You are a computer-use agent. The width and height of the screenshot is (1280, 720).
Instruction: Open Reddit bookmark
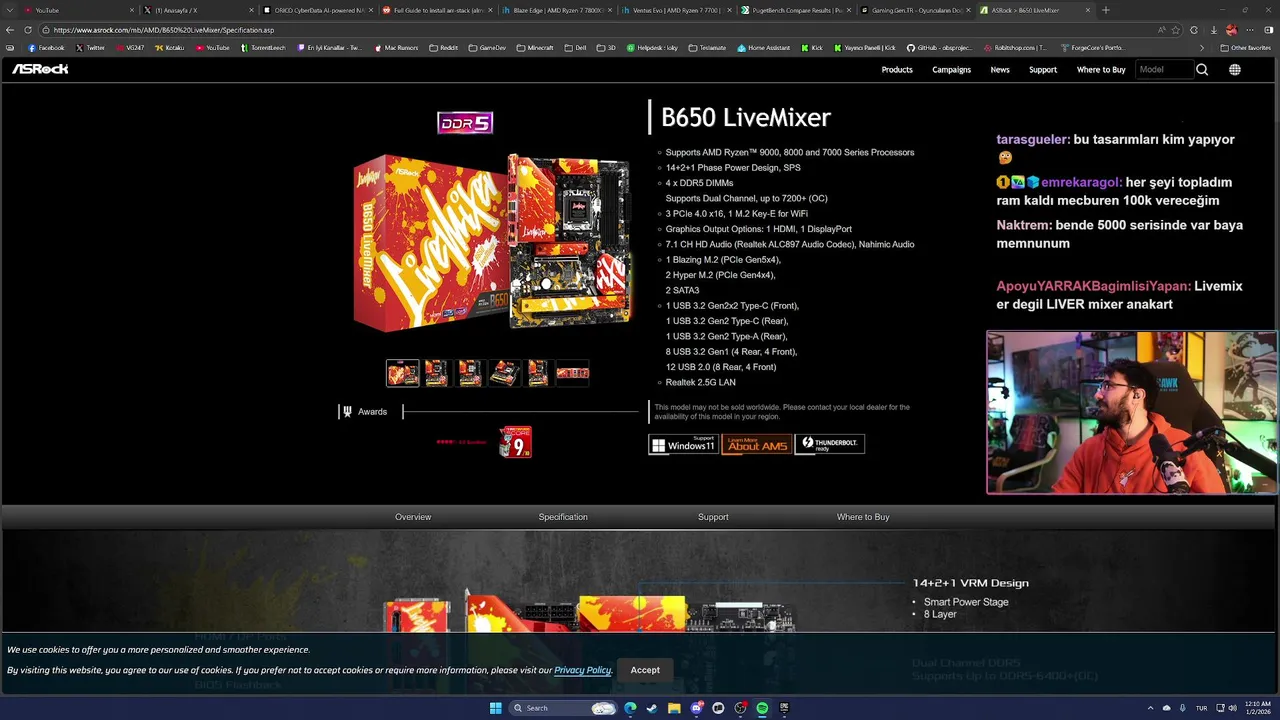[x=443, y=48]
